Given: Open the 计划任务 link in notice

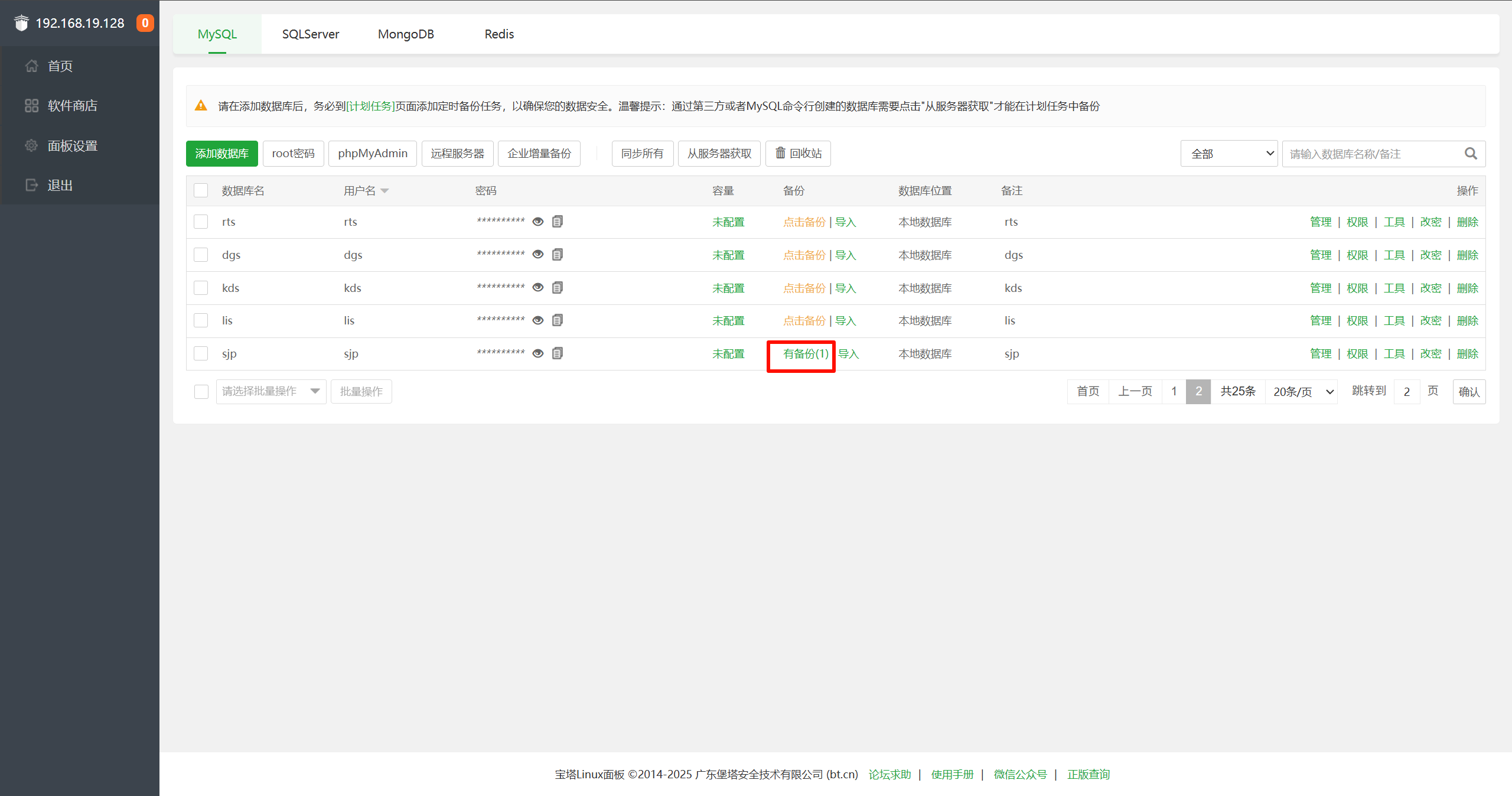Looking at the screenshot, I should tap(370, 106).
